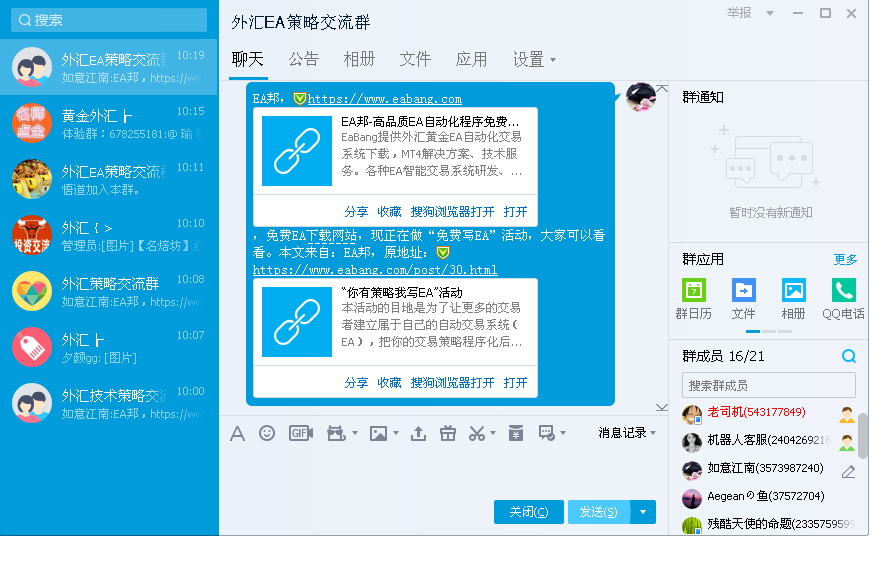Click the link thumbnail of EA邦 card
The image size is (890, 576).
297,151
